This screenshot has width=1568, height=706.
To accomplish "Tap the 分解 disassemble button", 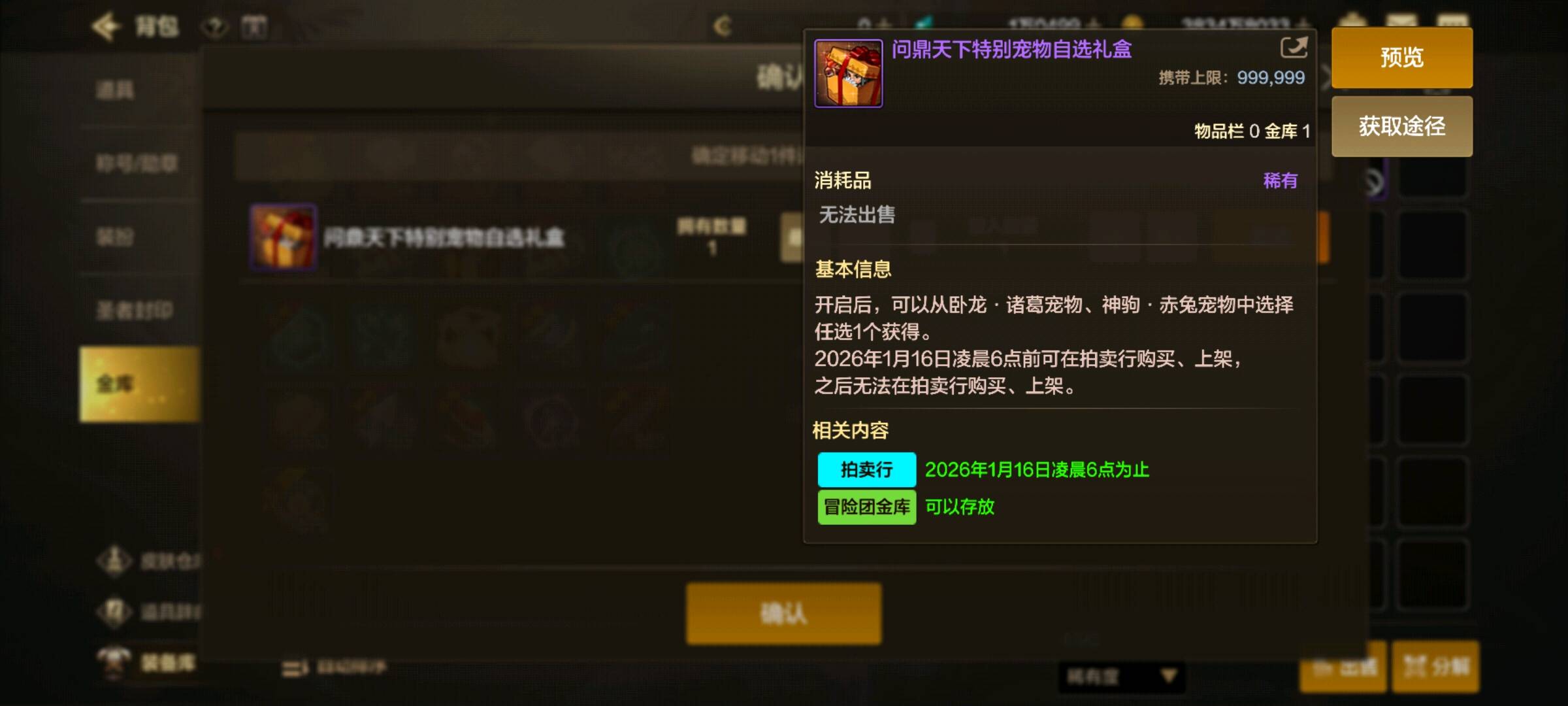I will (x=1436, y=667).
